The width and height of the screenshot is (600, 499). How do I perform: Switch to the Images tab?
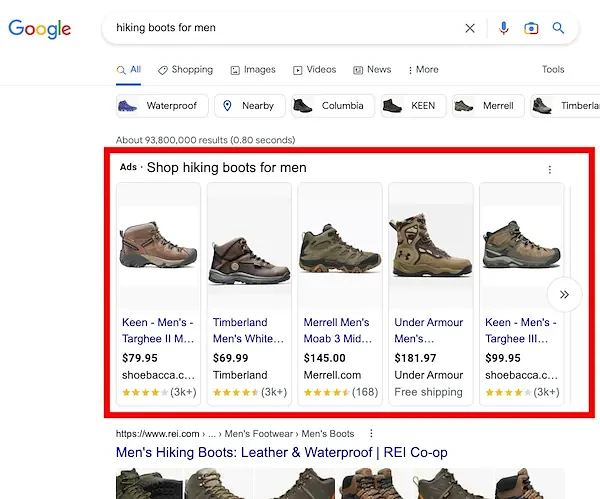[x=253, y=70]
